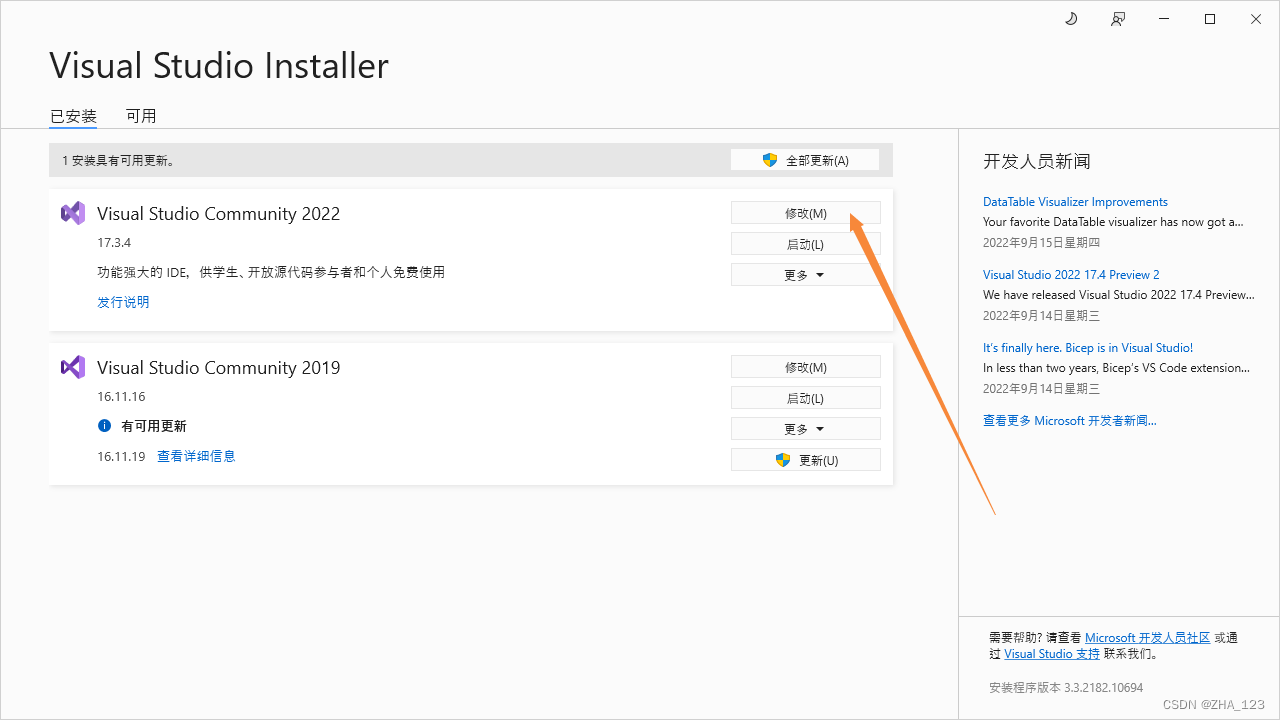Screen dimensions: 1280x720
Task: Click installer version text 3.3.2182.10694
Action: 1066,688
